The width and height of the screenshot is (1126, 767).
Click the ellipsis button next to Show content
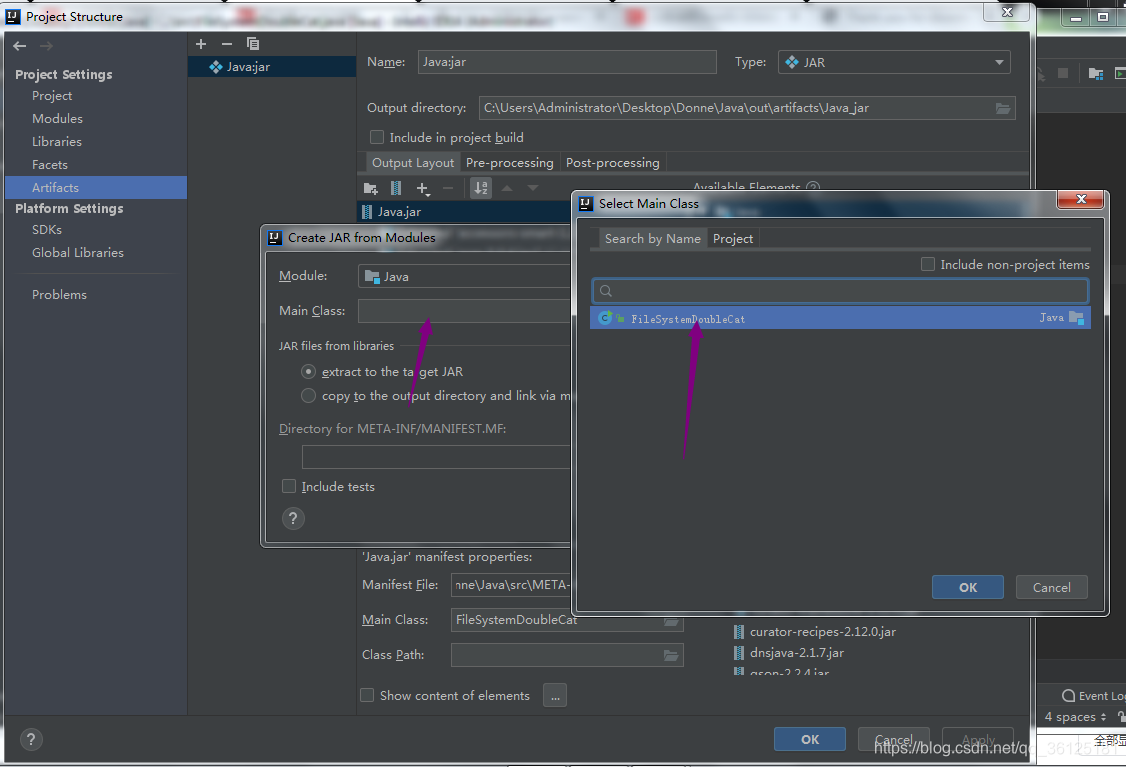click(x=555, y=695)
